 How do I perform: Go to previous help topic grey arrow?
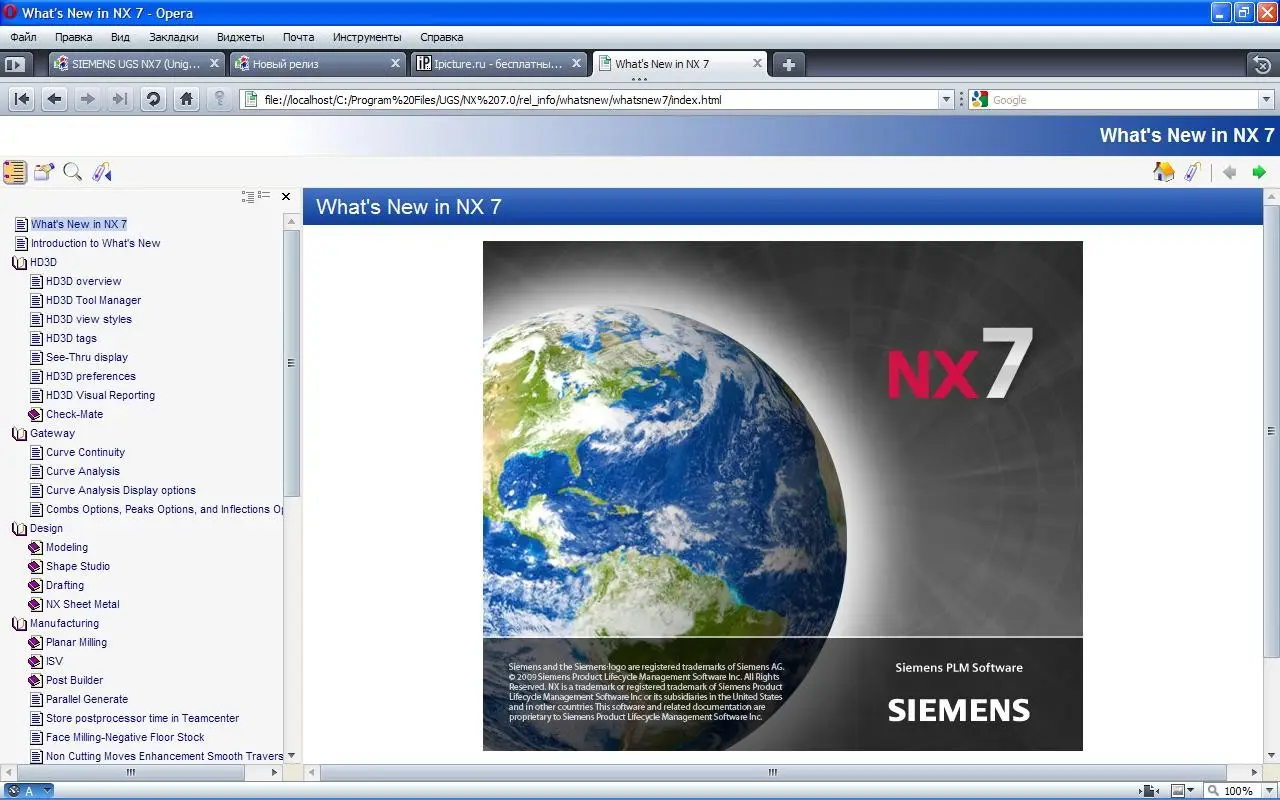pyautogui.click(x=1229, y=172)
